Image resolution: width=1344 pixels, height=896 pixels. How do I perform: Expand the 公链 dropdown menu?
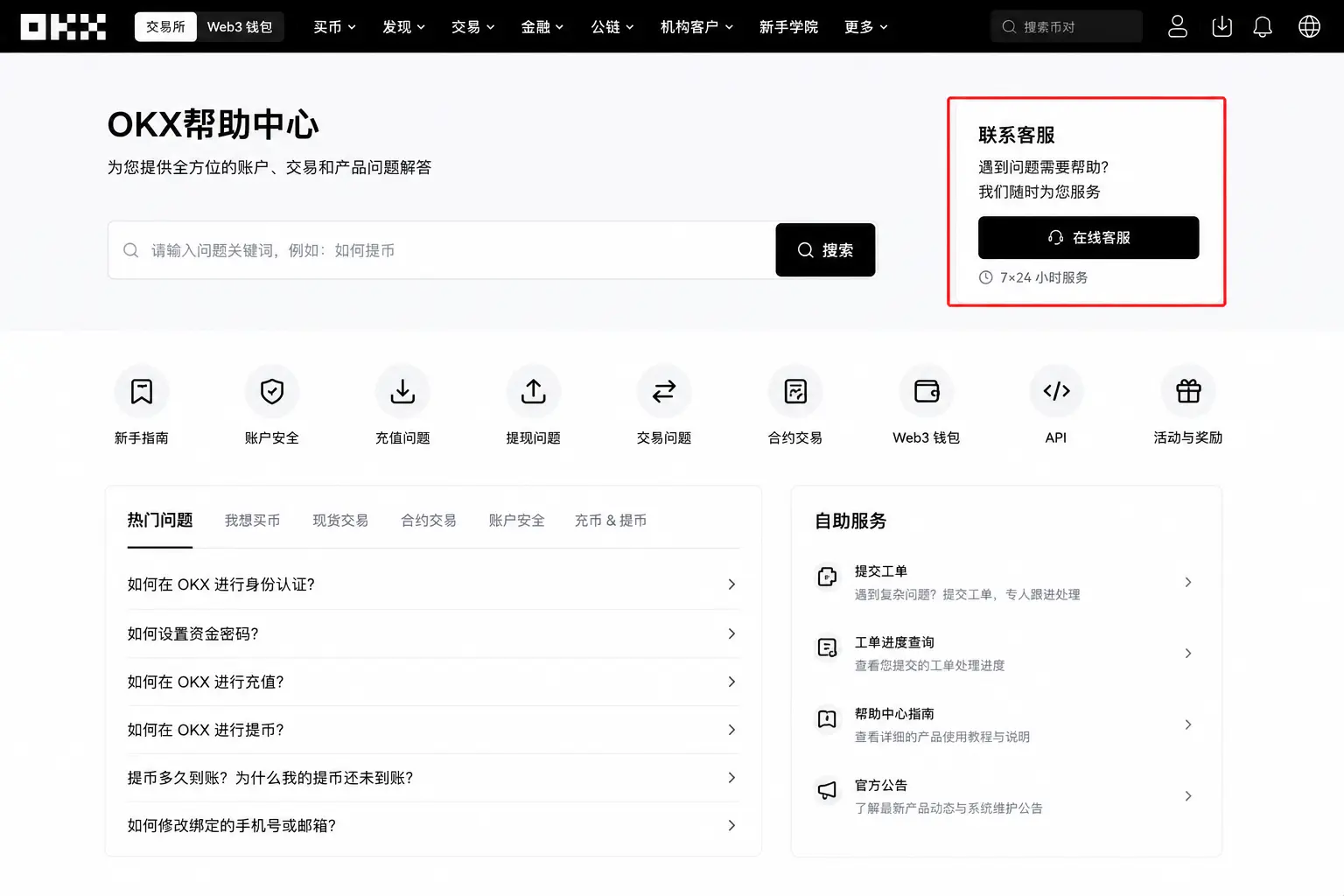612,27
